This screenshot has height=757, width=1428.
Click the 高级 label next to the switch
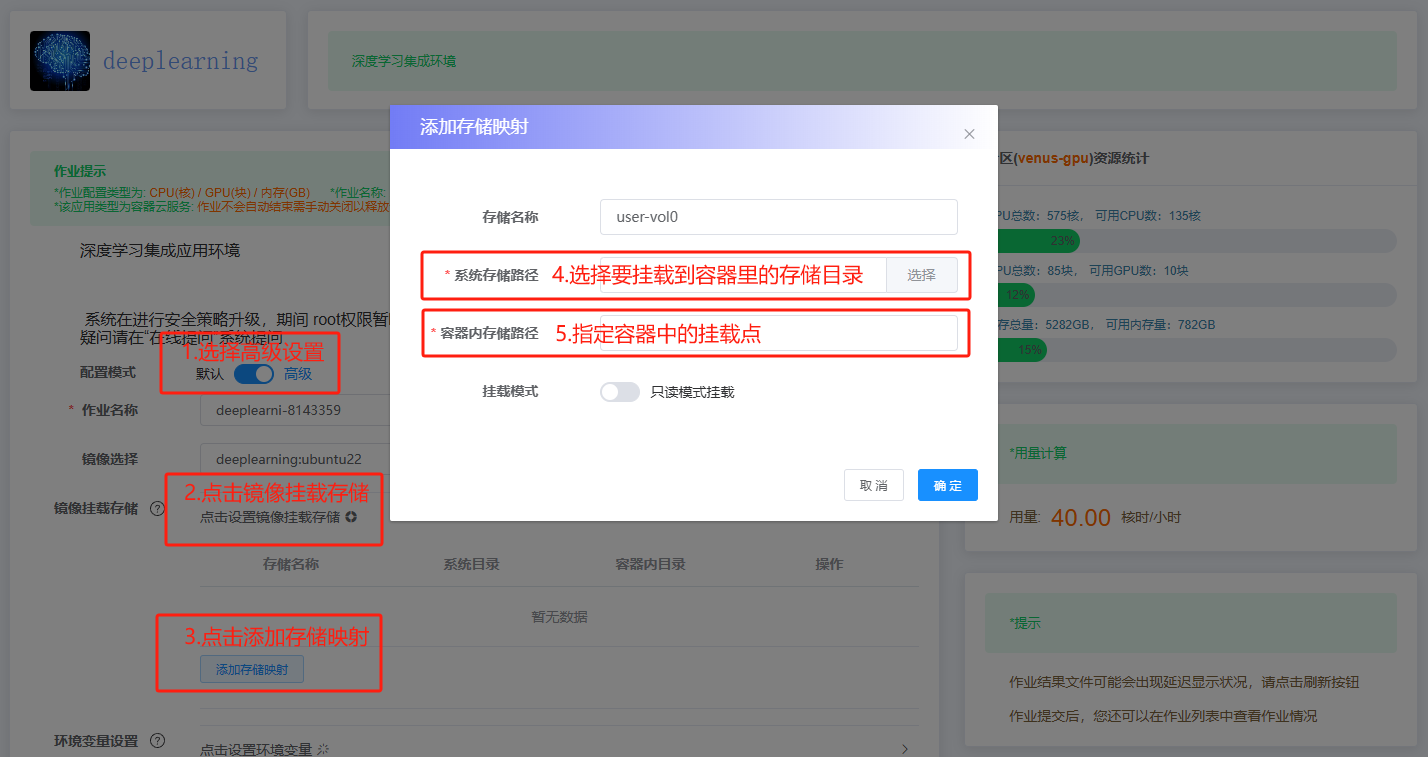coord(298,374)
